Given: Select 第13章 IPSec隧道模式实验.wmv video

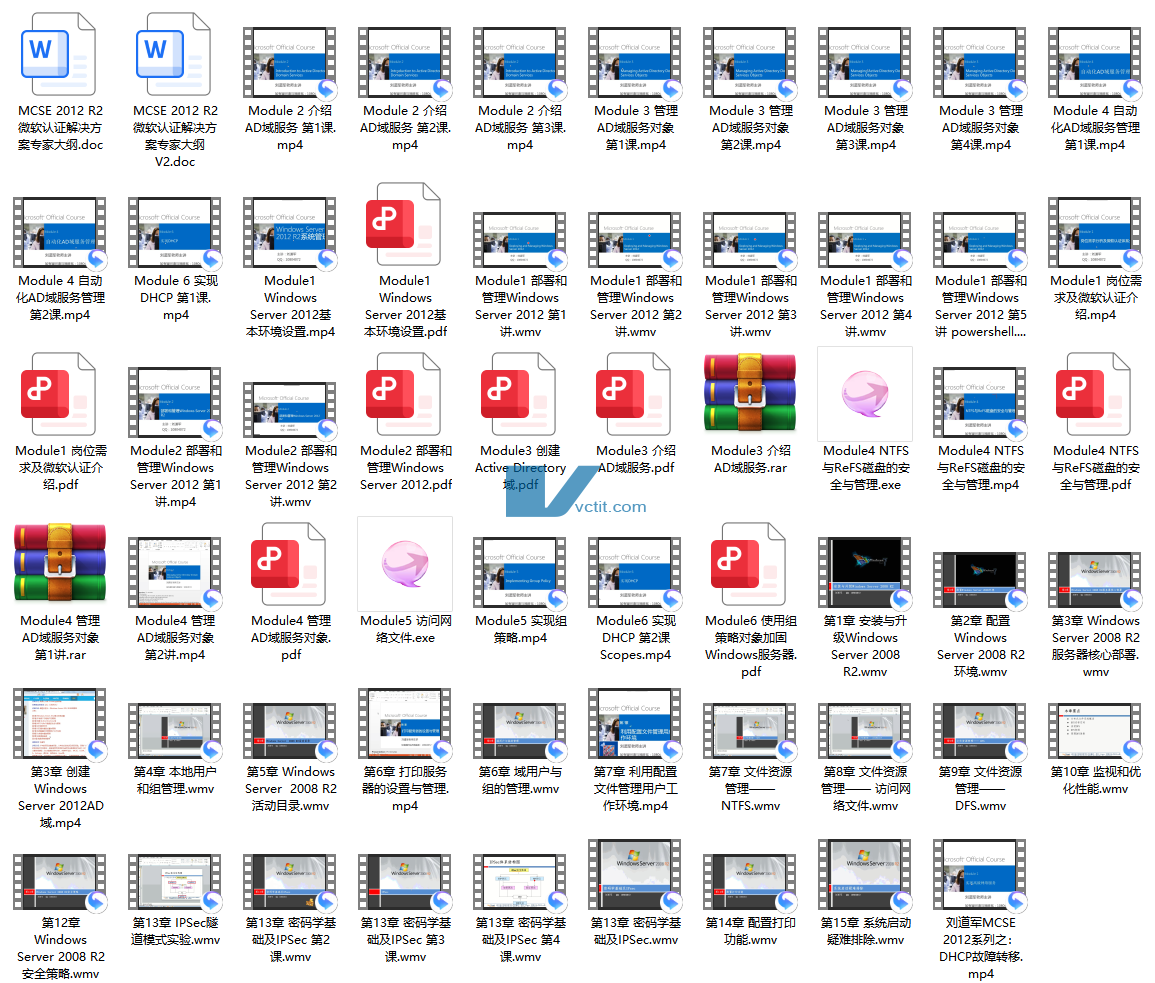Looking at the screenshot, I should pos(175,882).
